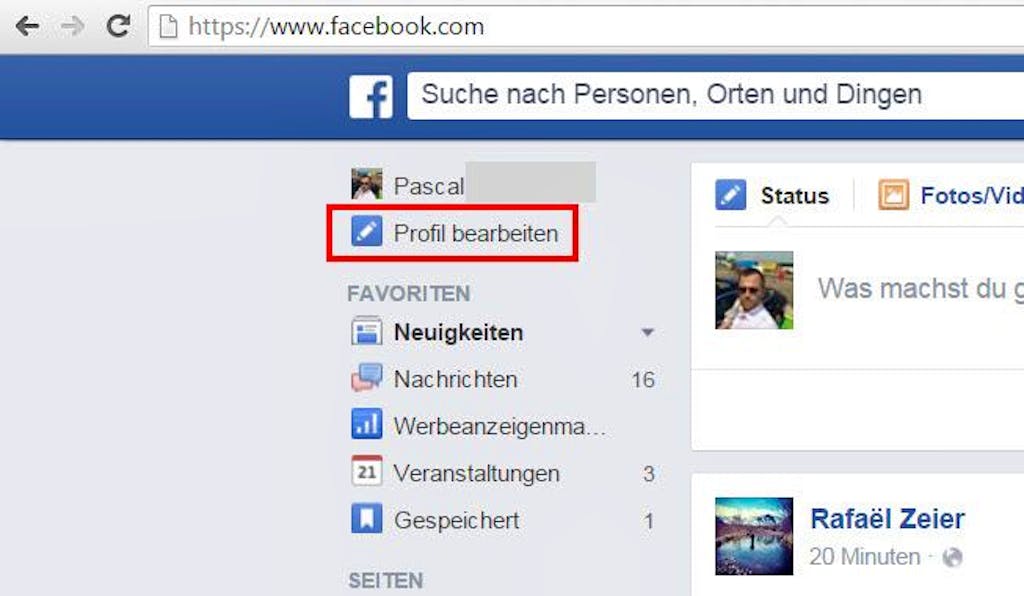Expand the Neuigkeiten dropdown arrow

tap(647, 332)
